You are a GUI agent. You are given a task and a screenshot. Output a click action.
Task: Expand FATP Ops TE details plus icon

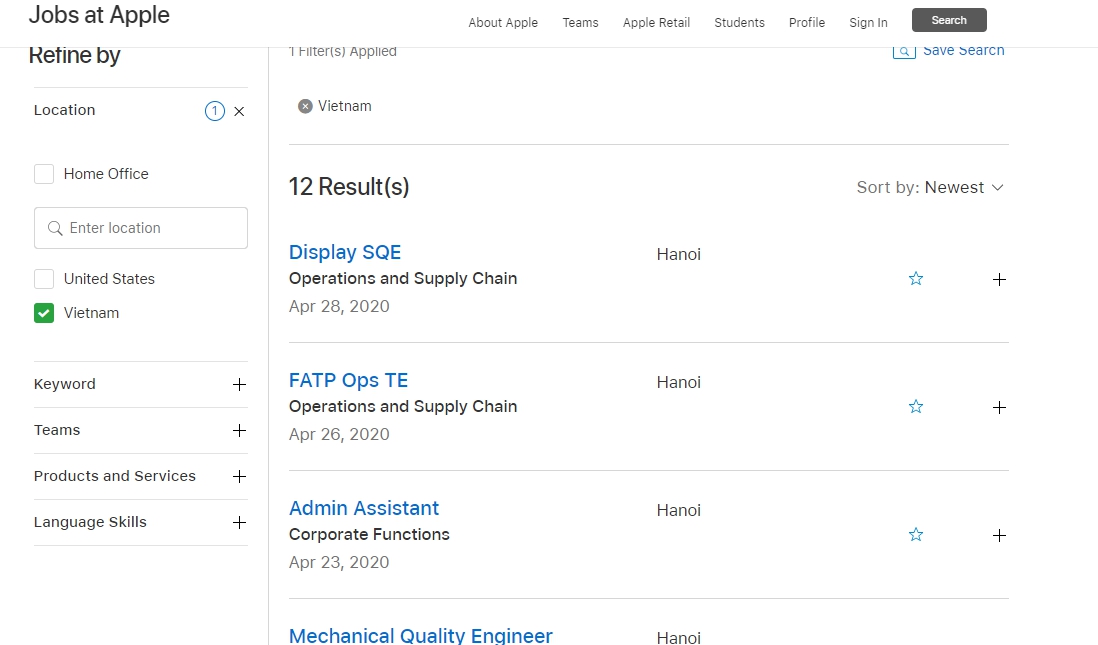(x=998, y=408)
